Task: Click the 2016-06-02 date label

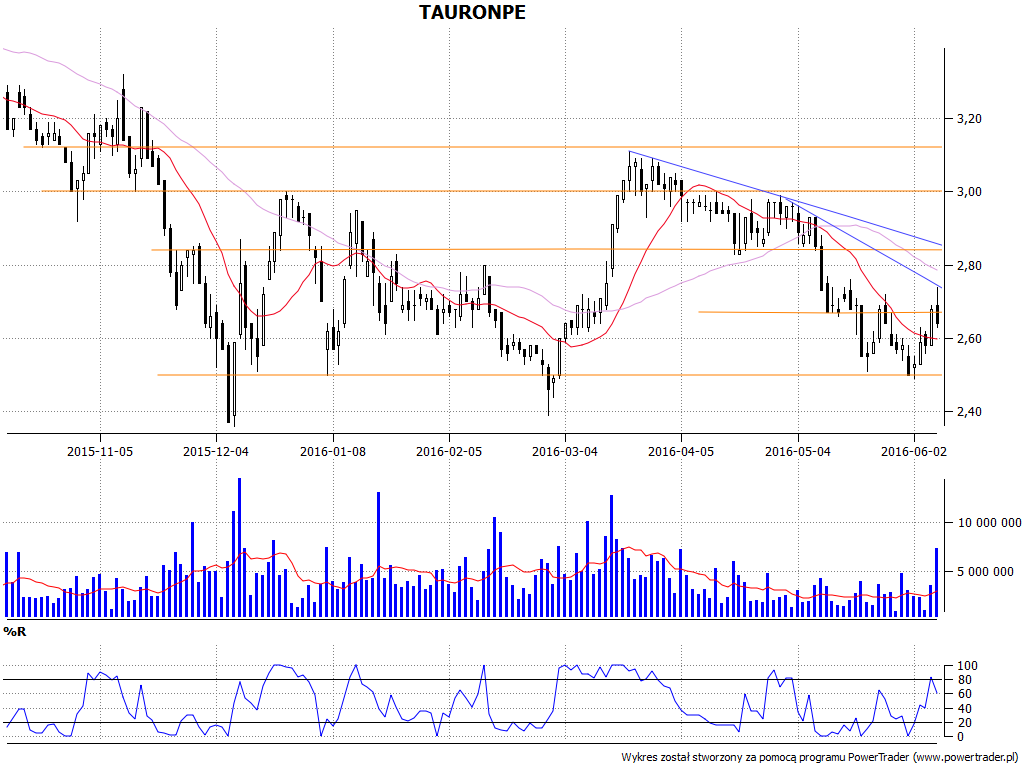Action: (914, 451)
